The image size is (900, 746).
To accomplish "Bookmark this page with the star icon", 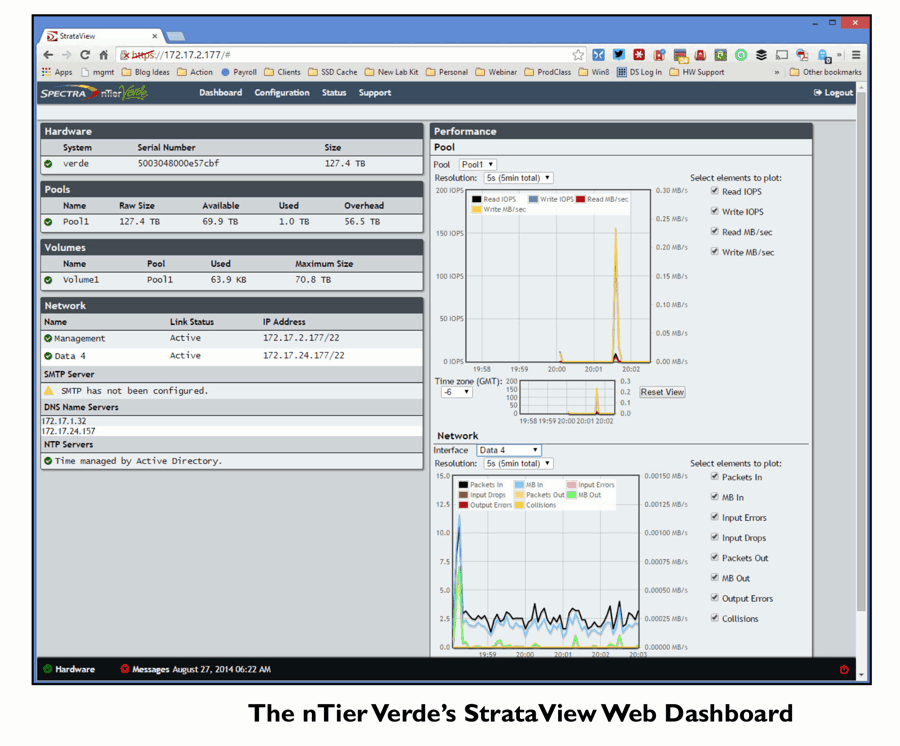I will point(578,55).
